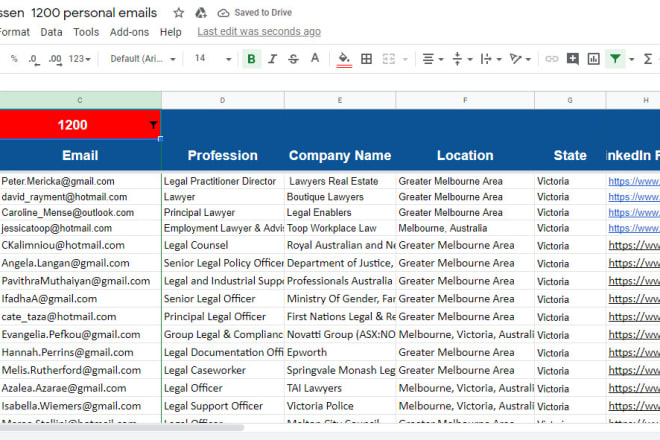Format cells as percent
Image resolution: width=660 pixels, height=440 pixels.
[x=14, y=59]
